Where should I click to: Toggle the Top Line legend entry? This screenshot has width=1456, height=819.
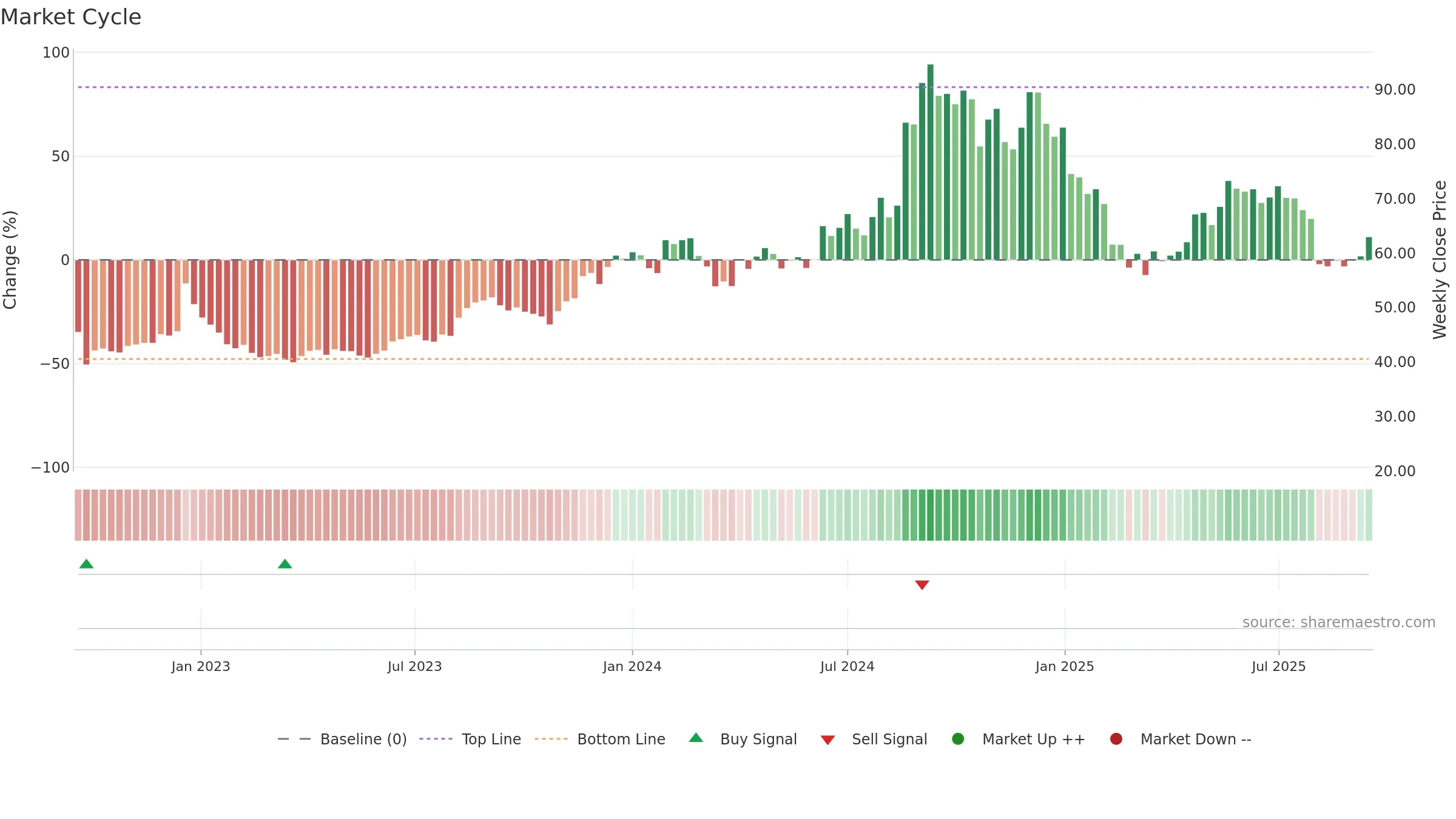pyautogui.click(x=470, y=739)
